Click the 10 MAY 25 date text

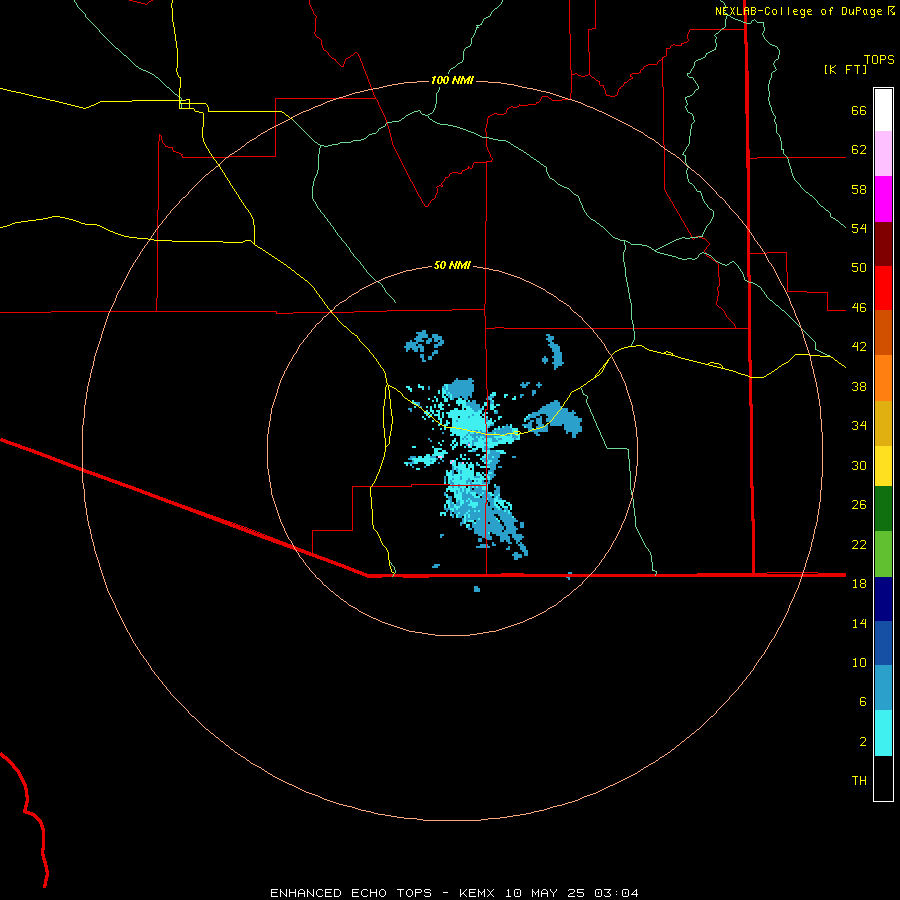pos(545,893)
